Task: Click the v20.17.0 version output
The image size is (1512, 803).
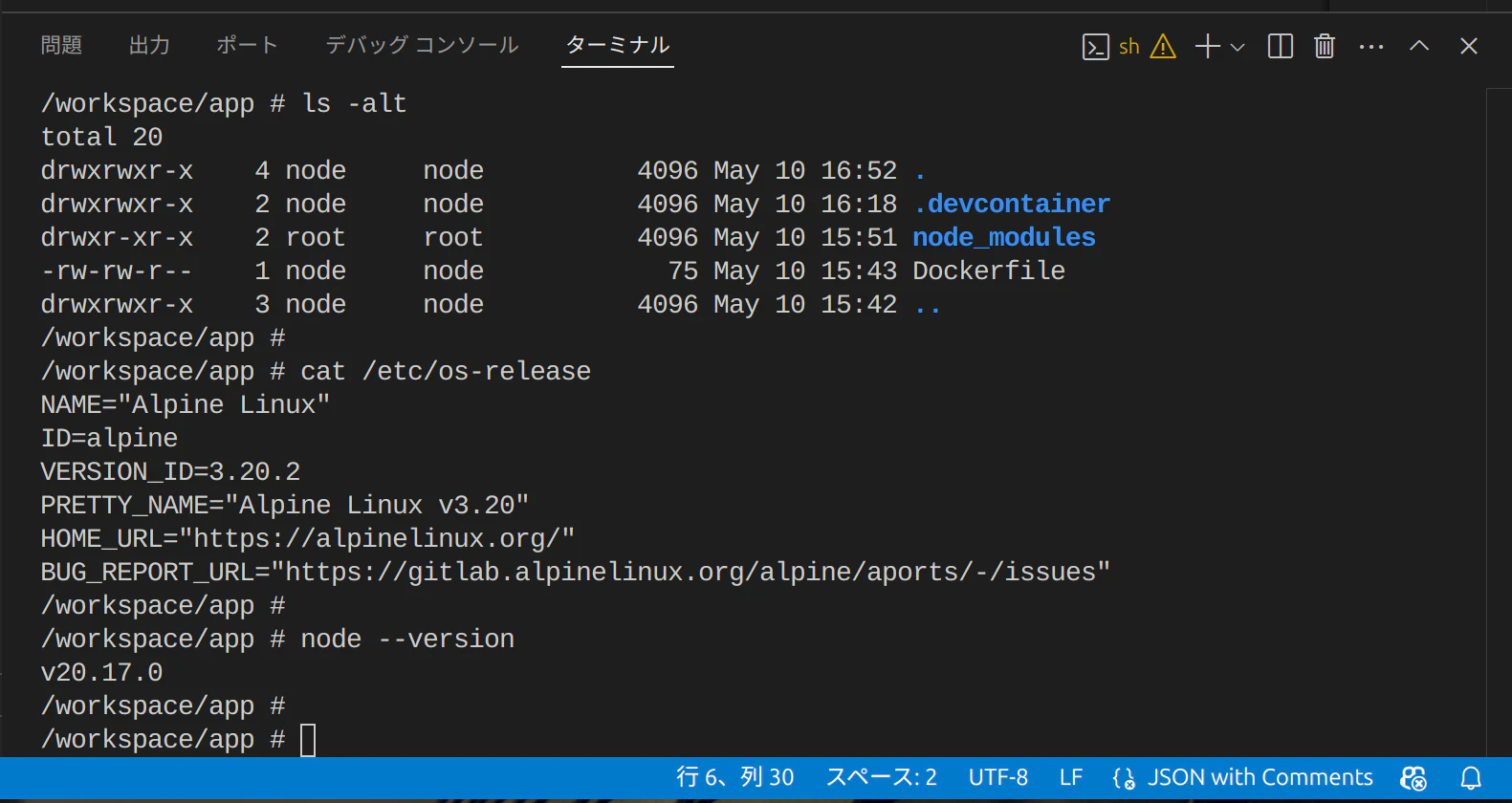Action: pos(101,672)
